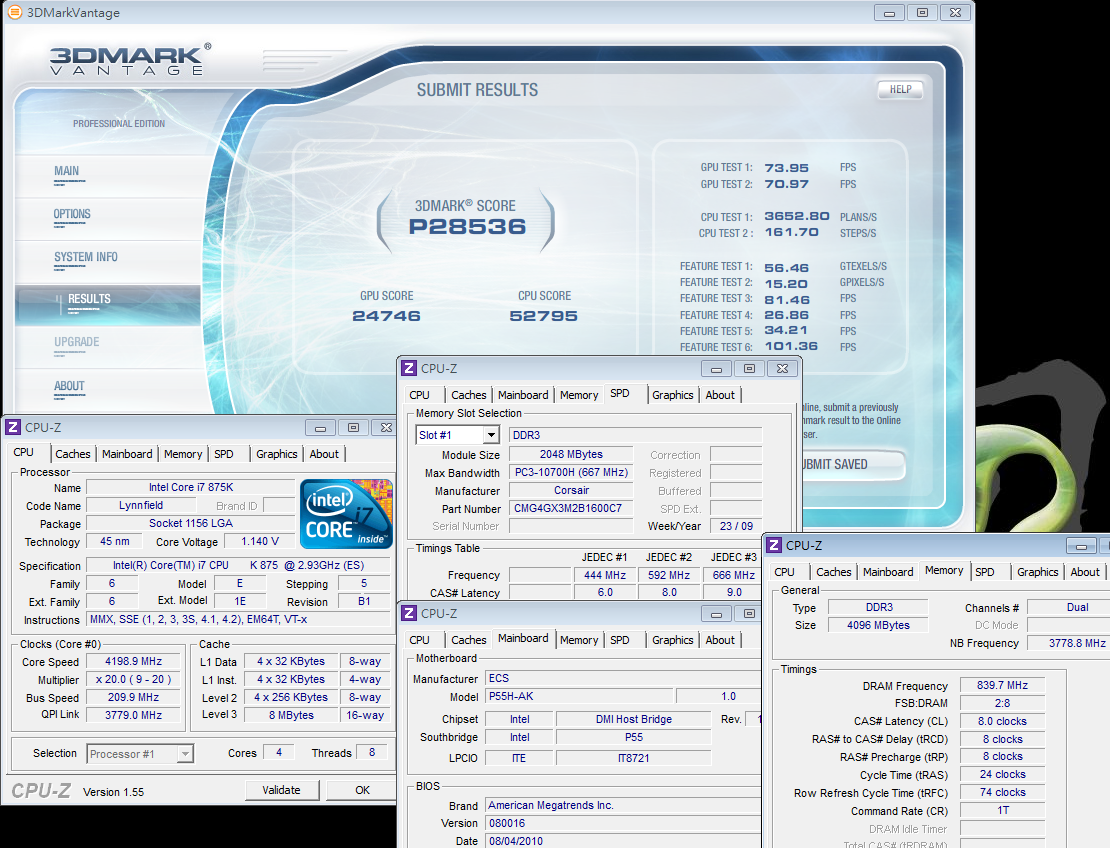Click the CPU-Z Z logo icon in the SPD window
Screen dimensions: 1110x848
408,368
